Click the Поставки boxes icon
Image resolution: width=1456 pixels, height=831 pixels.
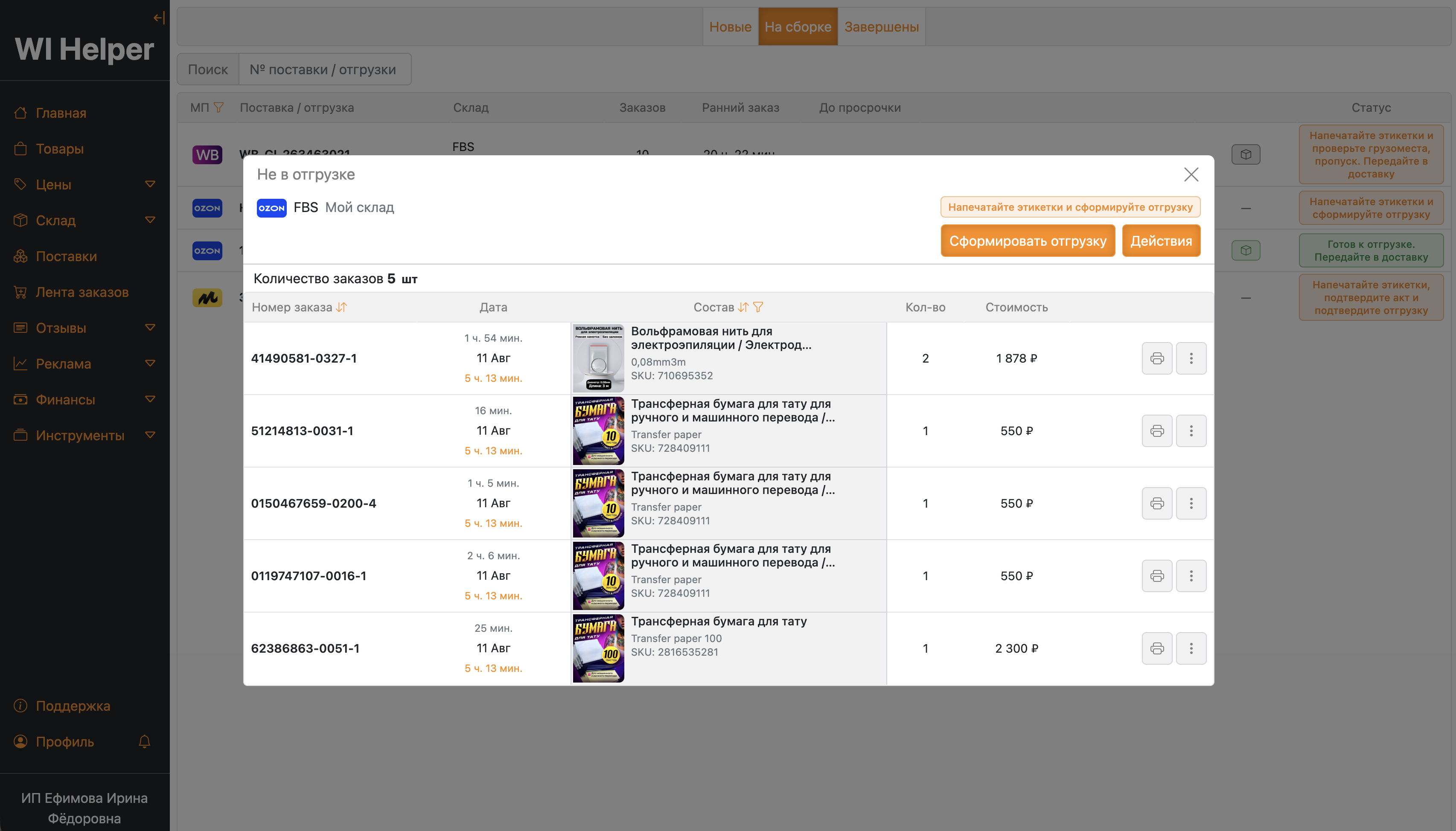click(20, 256)
